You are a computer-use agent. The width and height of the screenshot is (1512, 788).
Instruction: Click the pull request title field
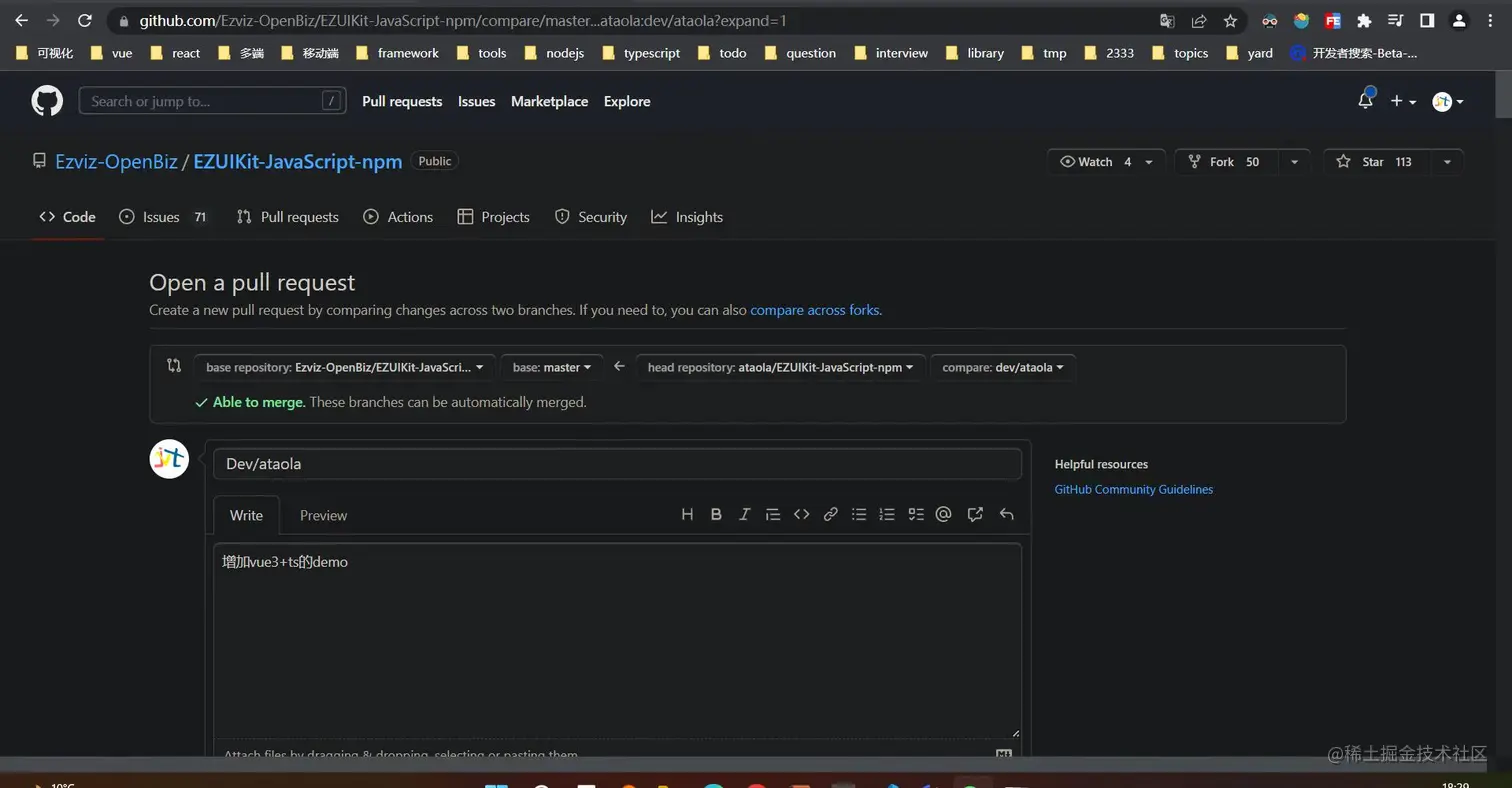coord(617,464)
